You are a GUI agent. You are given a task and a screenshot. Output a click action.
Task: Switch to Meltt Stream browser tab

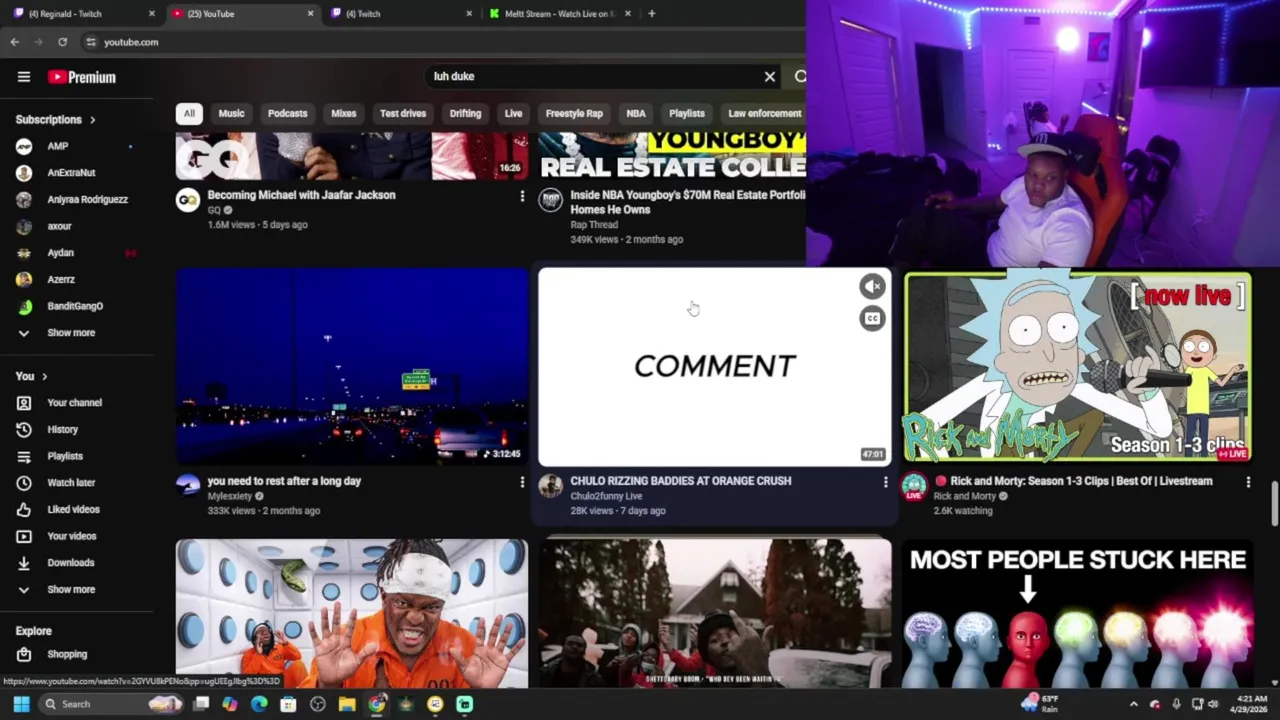(560, 14)
